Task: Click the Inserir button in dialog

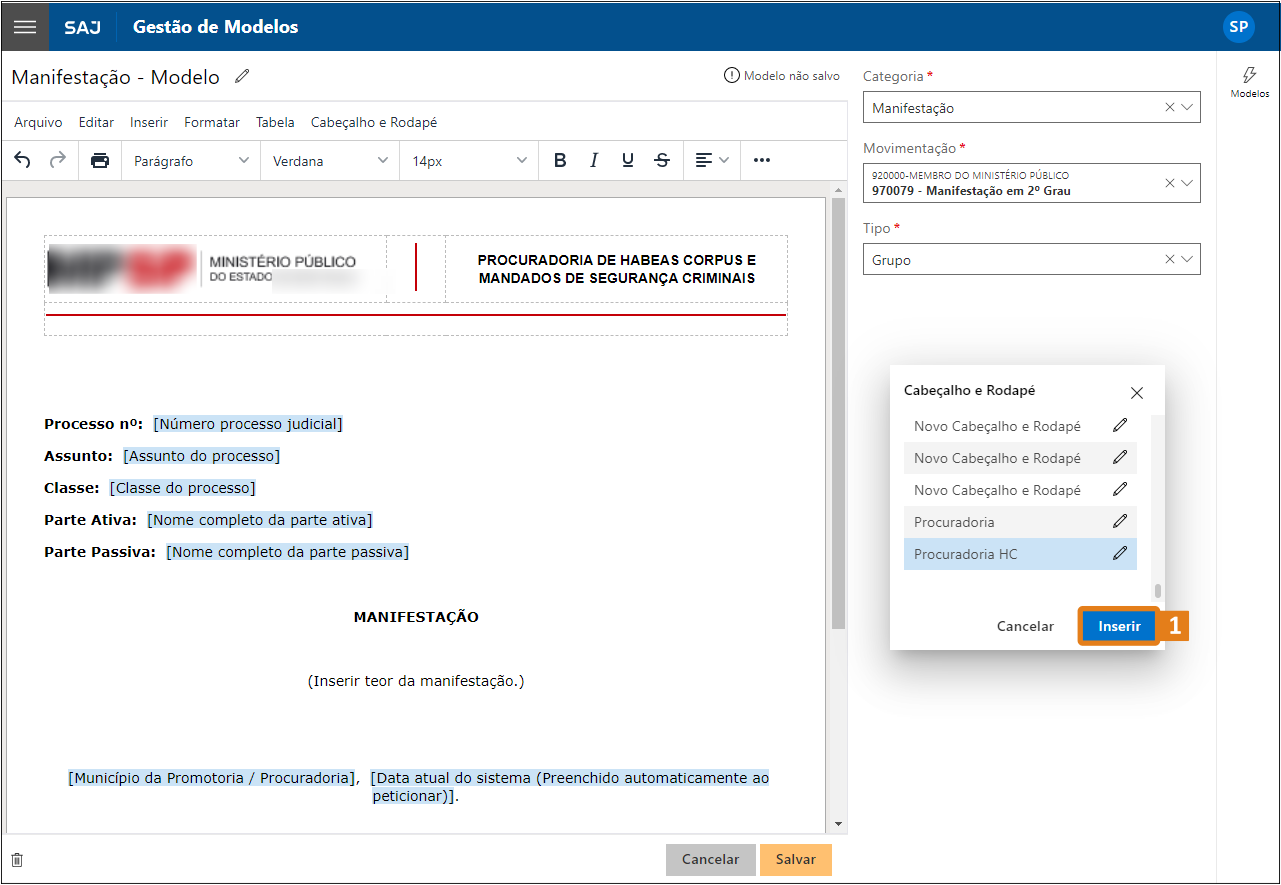Action: click(1119, 626)
